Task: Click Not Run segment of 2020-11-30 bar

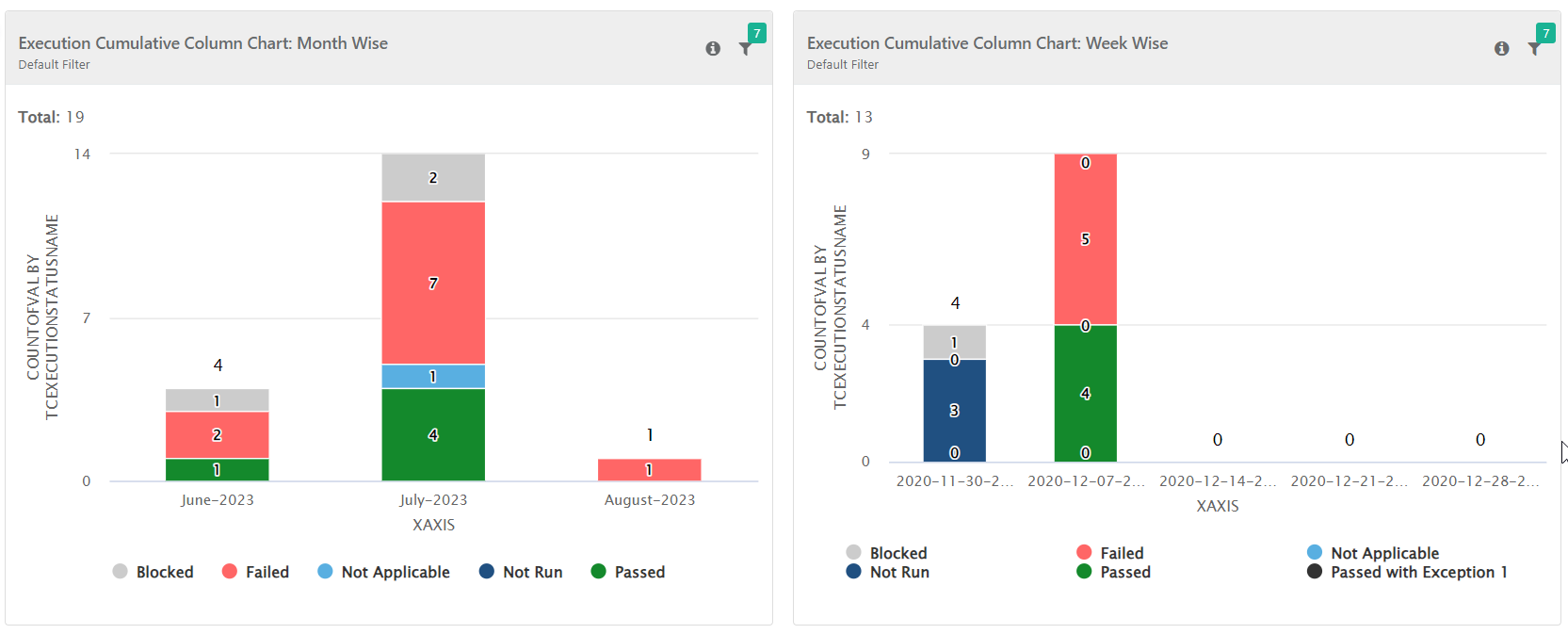Action: pyautogui.click(x=954, y=410)
